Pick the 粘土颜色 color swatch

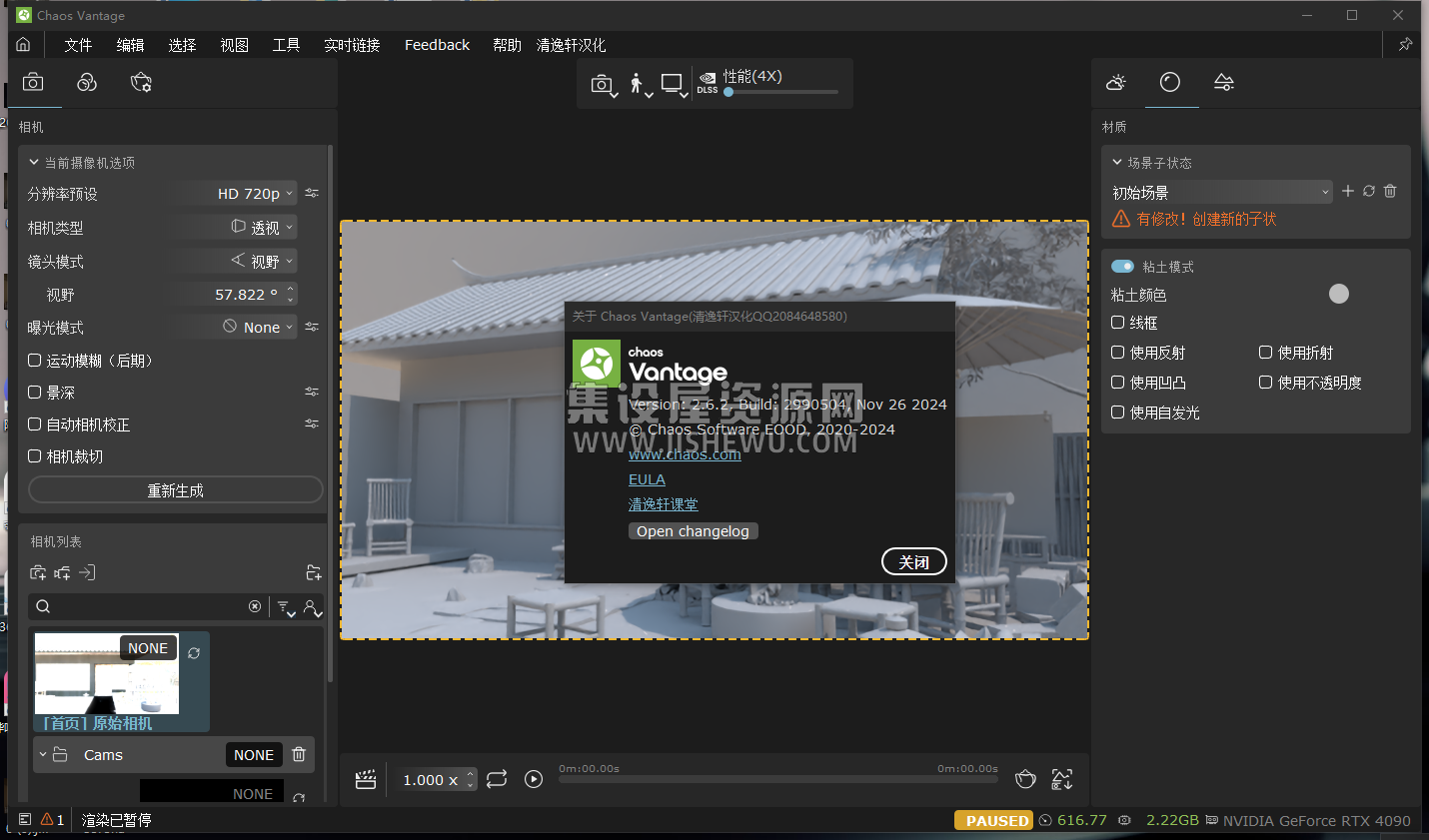pos(1339,294)
